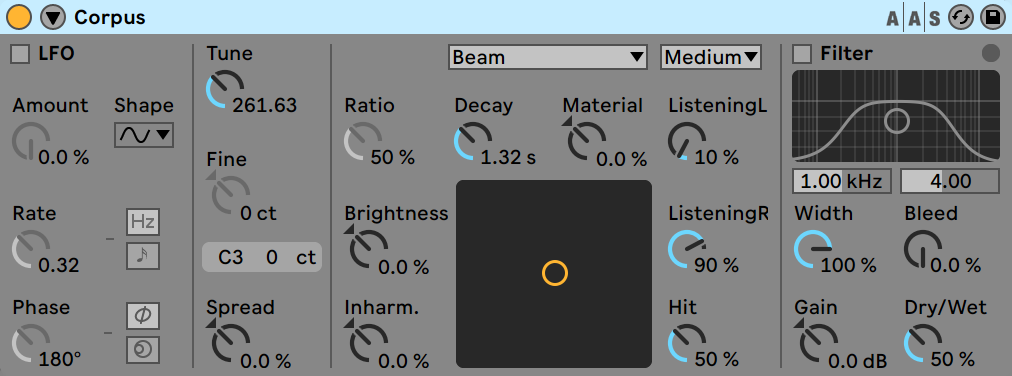Enable the Filter checkbox
Screen dimensions: 1012x376
(802, 54)
